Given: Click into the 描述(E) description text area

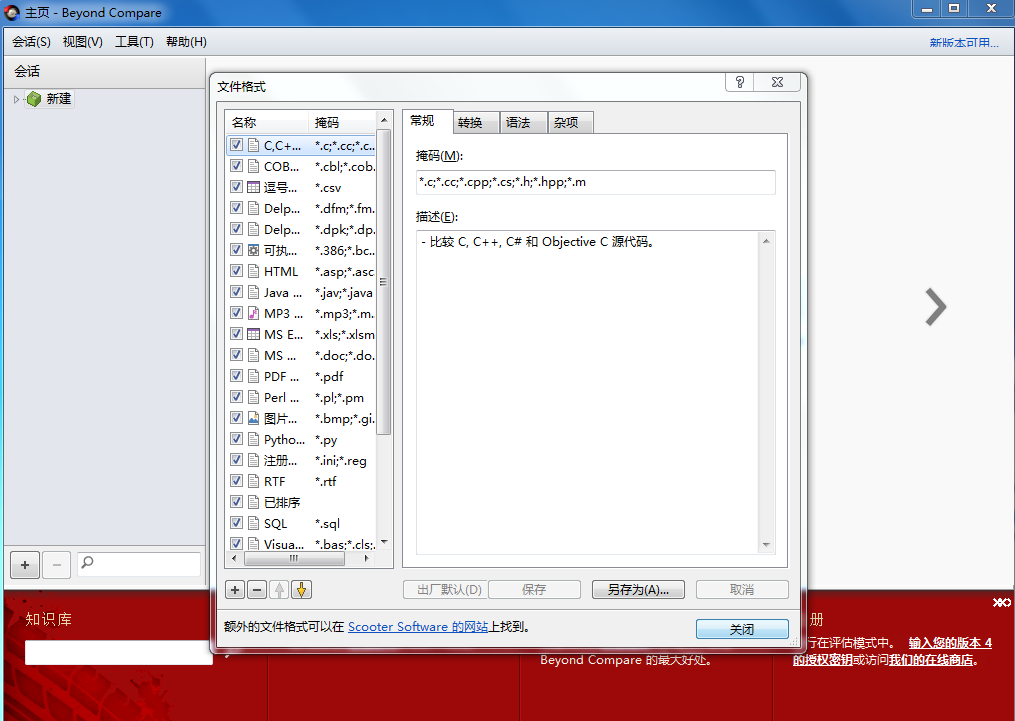Looking at the screenshot, I should 588,392.
